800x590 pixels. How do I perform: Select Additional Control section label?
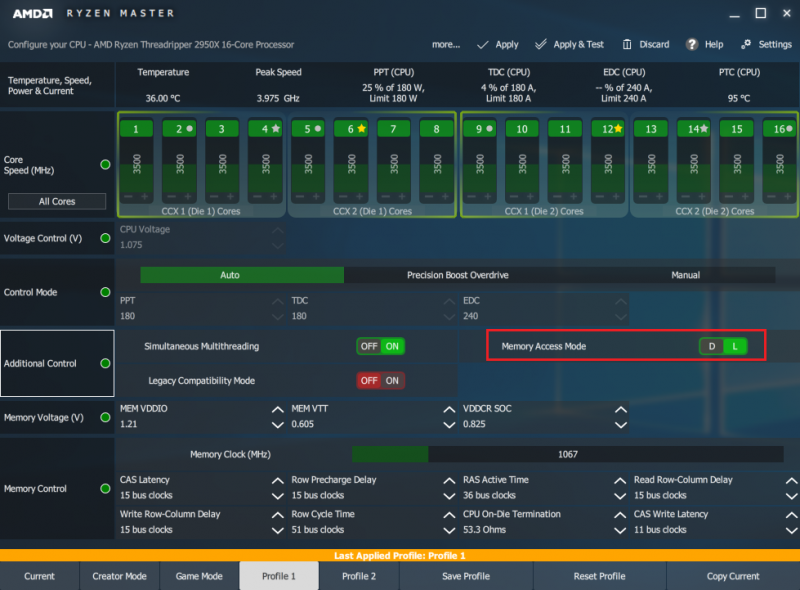coord(40,363)
